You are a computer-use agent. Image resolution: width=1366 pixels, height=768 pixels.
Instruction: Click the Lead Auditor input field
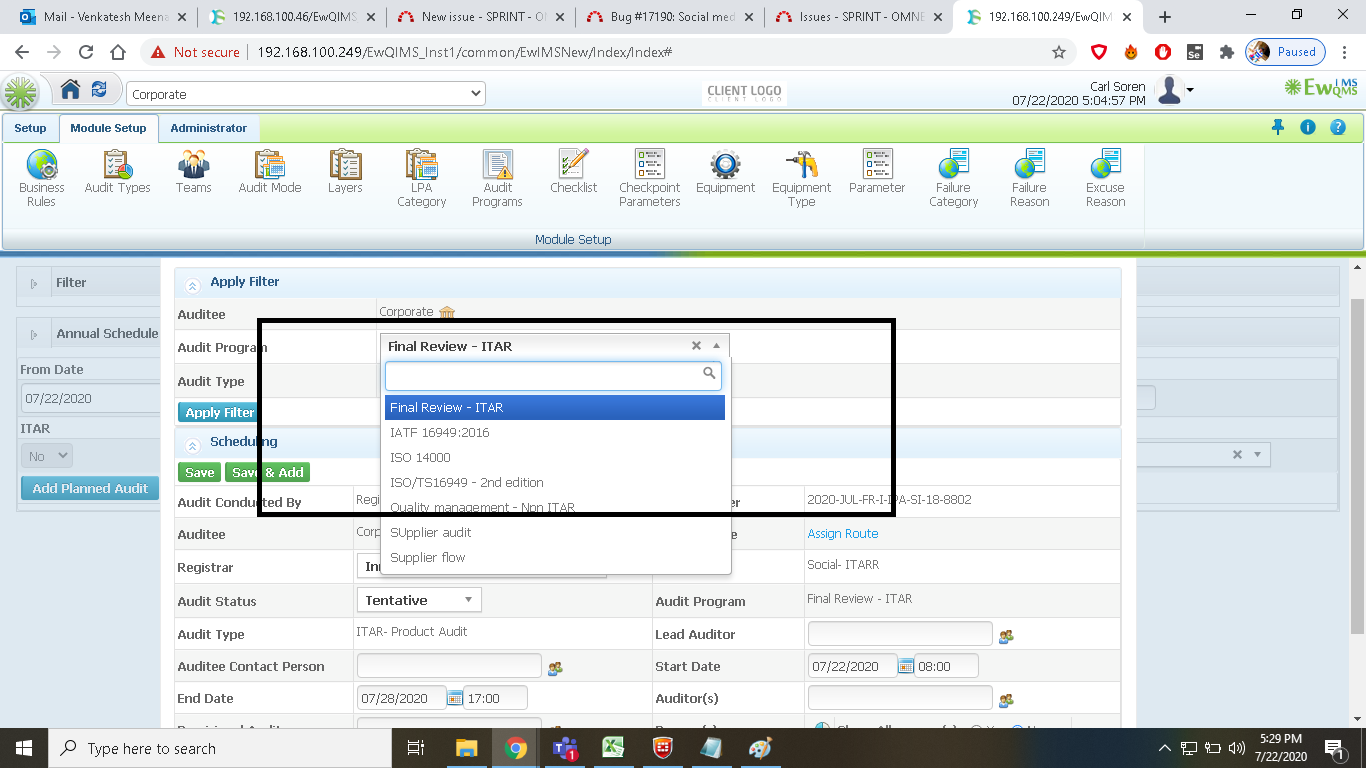point(900,633)
